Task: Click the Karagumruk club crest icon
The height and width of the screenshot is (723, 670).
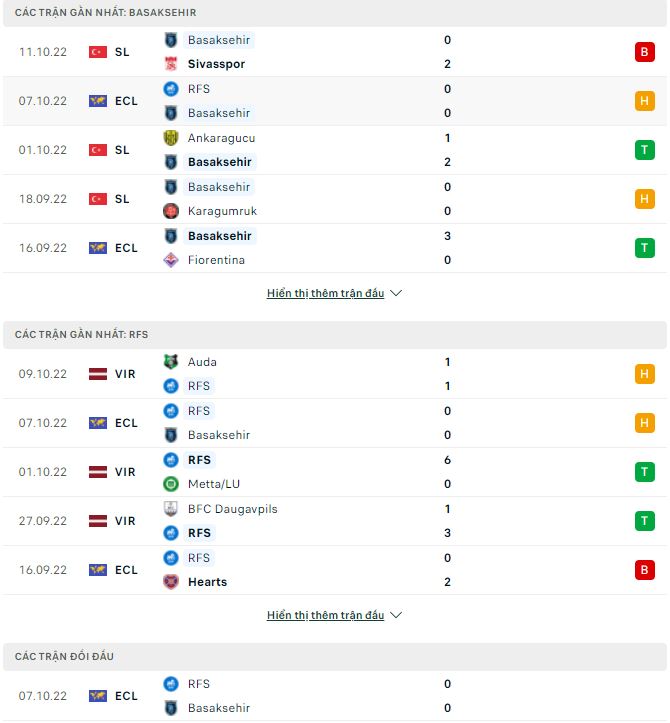Action: click(170, 211)
